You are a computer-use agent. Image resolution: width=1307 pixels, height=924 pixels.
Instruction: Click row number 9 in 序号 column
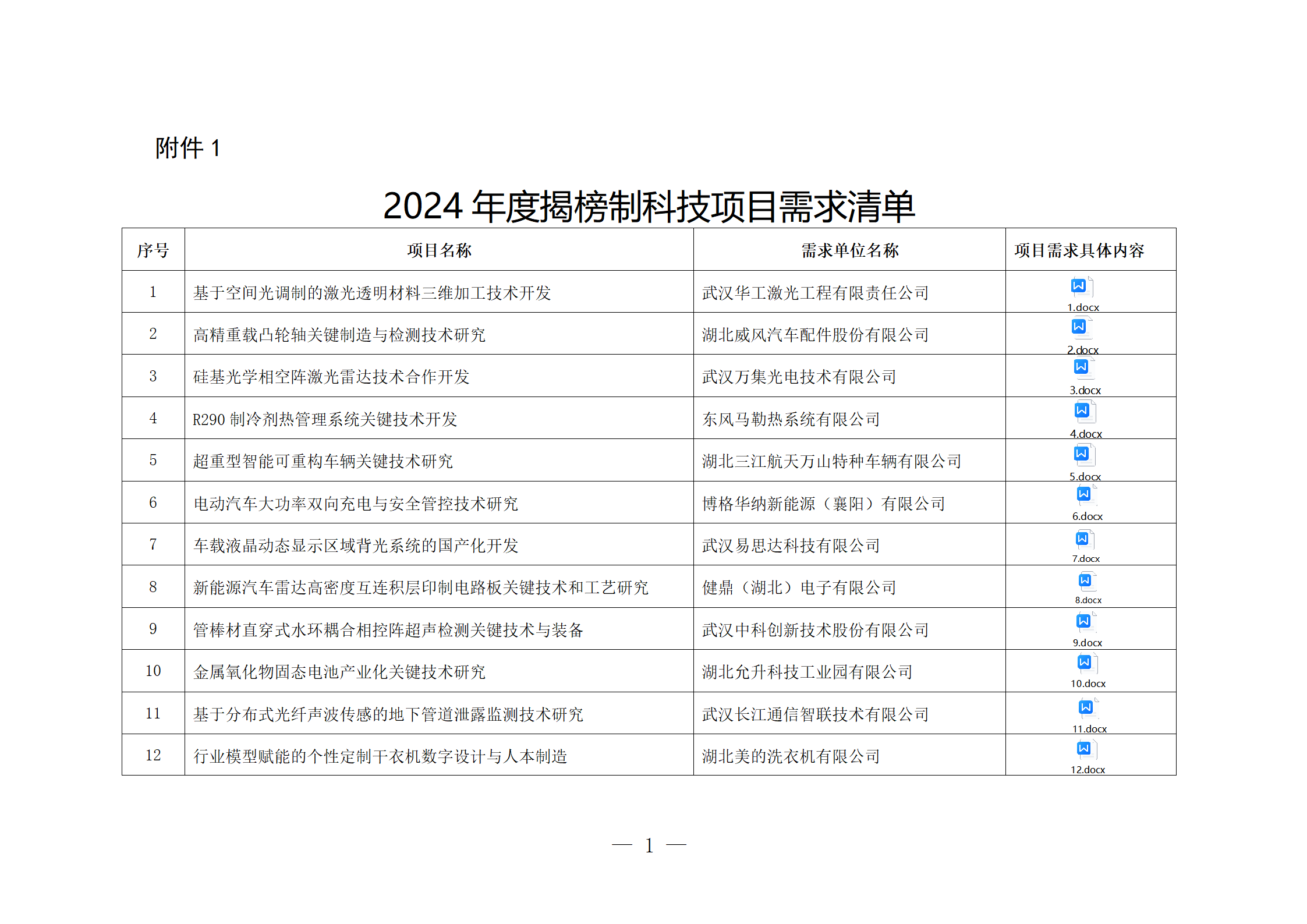[x=153, y=629]
